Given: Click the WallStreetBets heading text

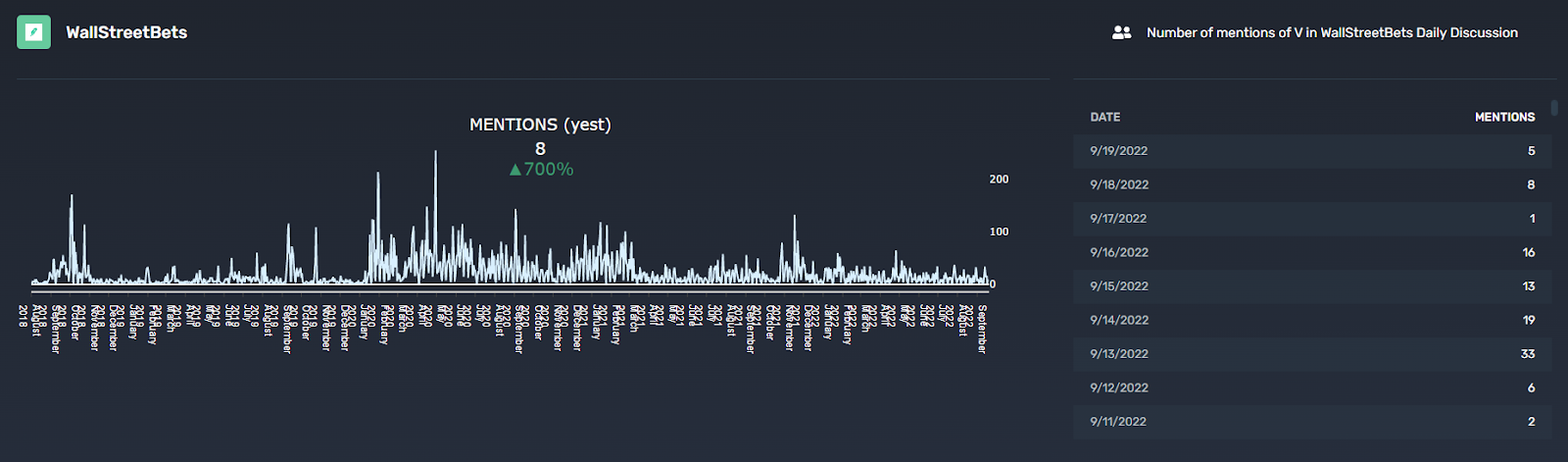Looking at the screenshot, I should (126, 32).
